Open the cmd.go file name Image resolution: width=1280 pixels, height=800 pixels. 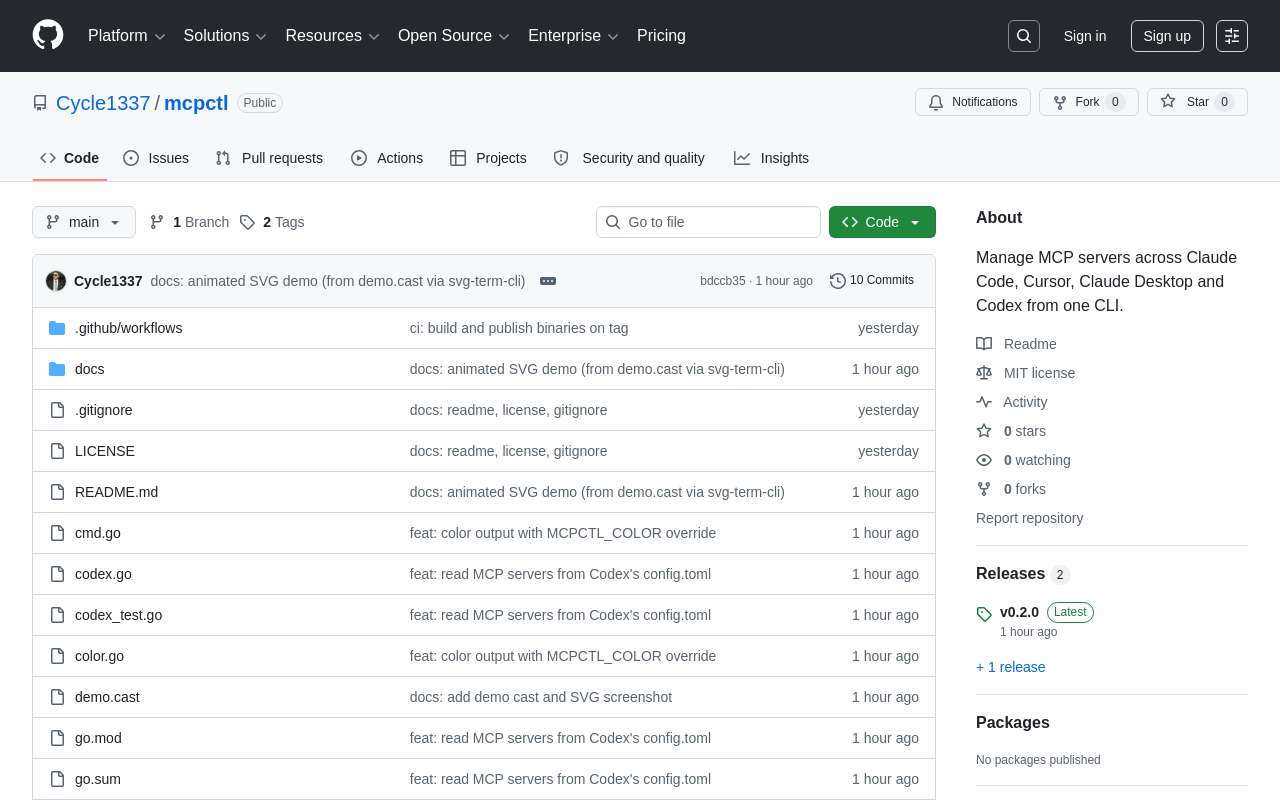click(x=98, y=533)
